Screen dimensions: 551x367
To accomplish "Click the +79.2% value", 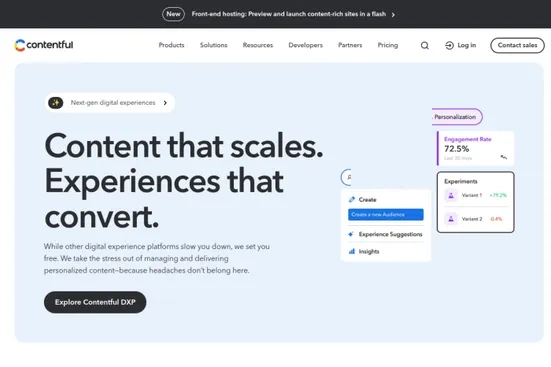I will tap(498, 195).
